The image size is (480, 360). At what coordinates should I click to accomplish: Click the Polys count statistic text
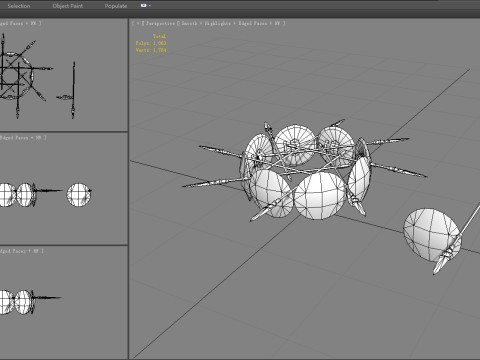[151, 43]
